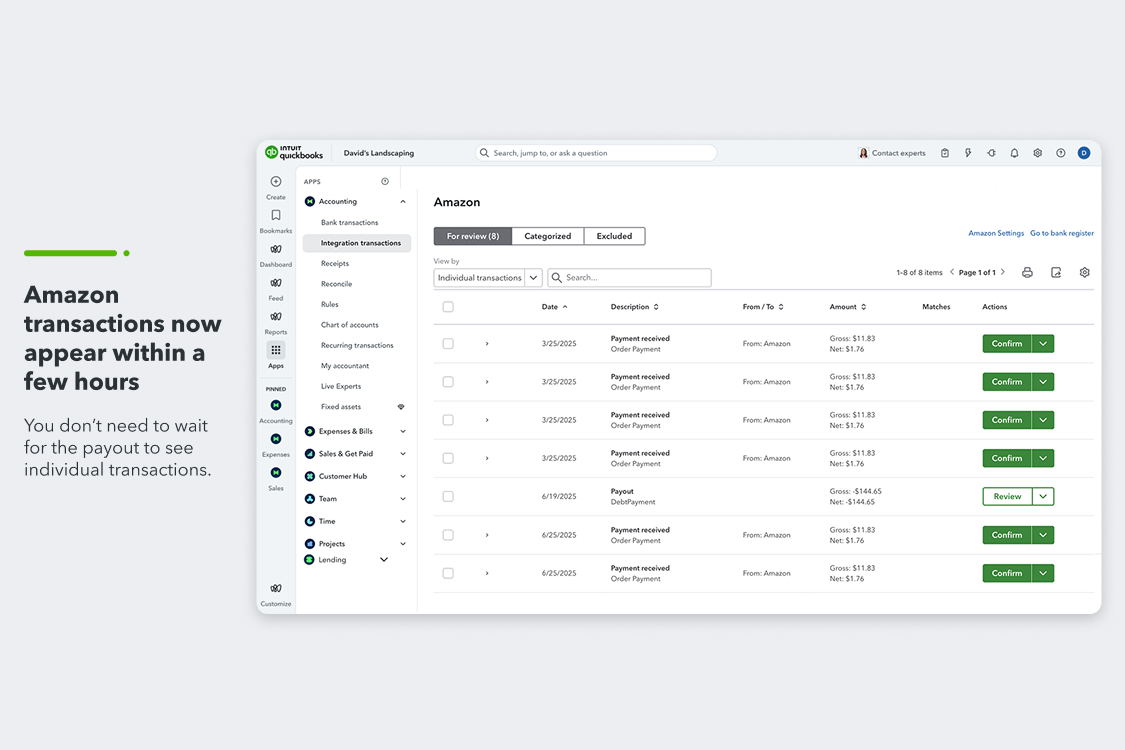Image resolution: width=1125 pixels, height=750 pixels.
Task: Open the Amazon Settings link
Action: (x=996, y=233)
